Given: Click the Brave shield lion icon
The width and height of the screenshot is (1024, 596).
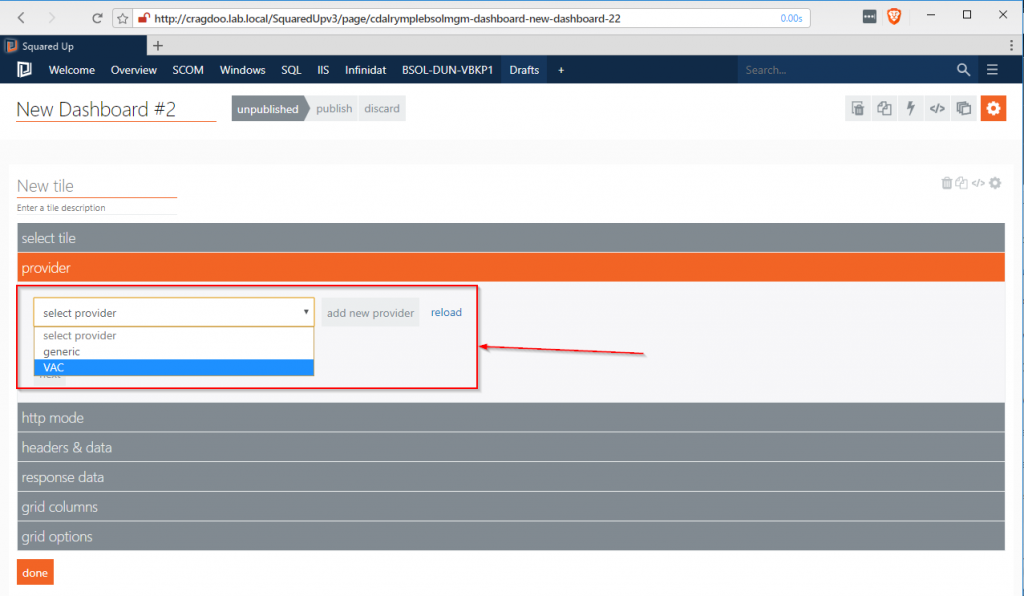Looking at the screenshot, I should [x=894, y=17].
